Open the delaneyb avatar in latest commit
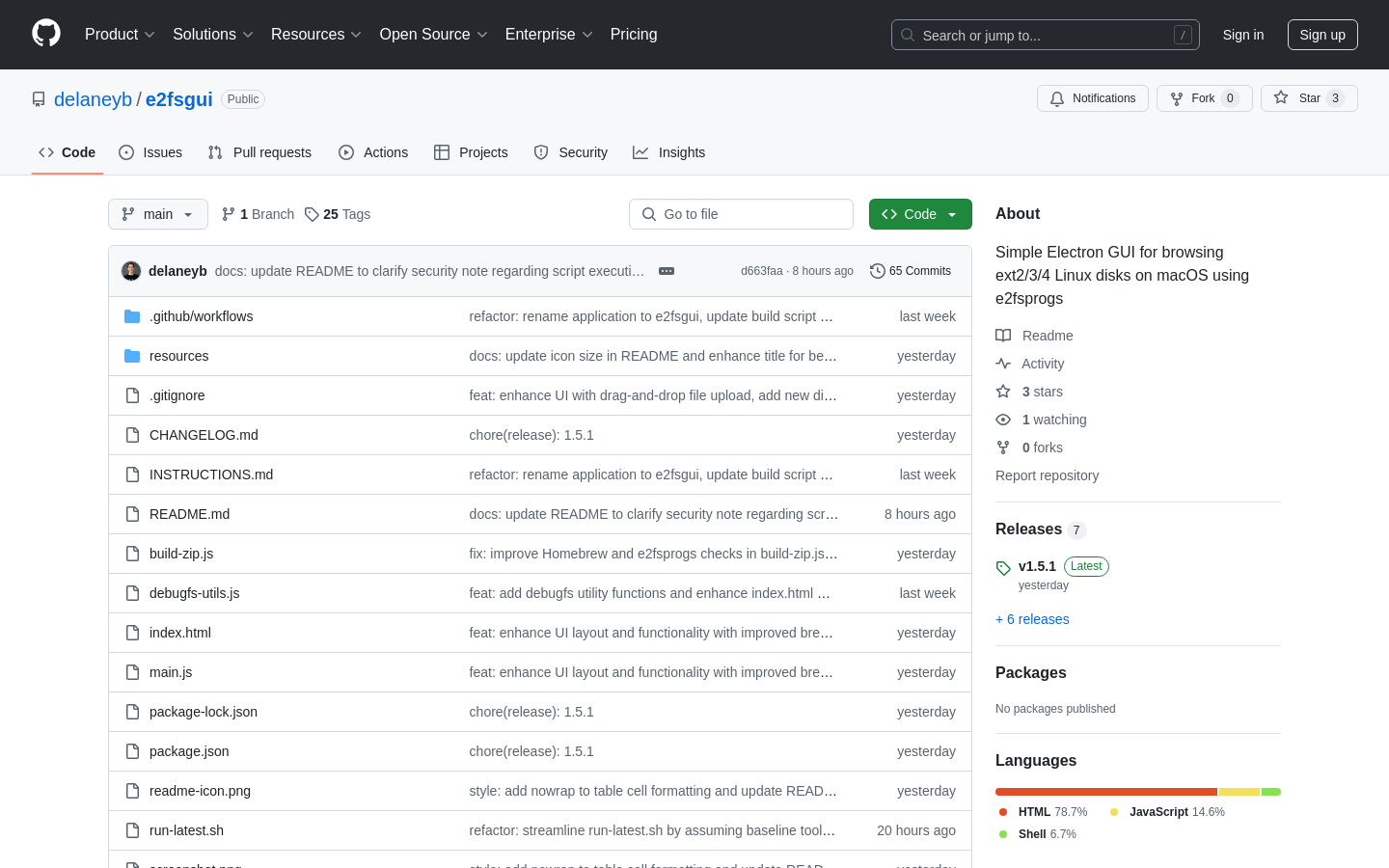 [131, 271]
